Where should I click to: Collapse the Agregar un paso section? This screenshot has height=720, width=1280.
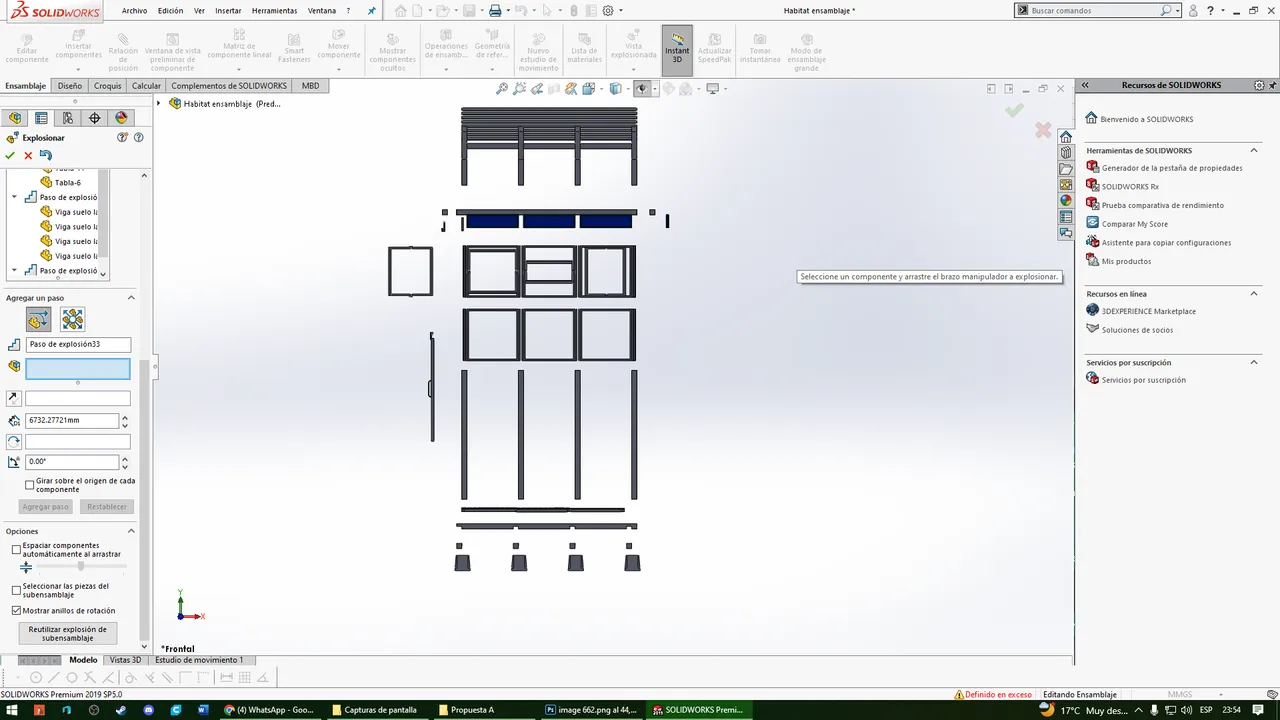click(131, 297)
